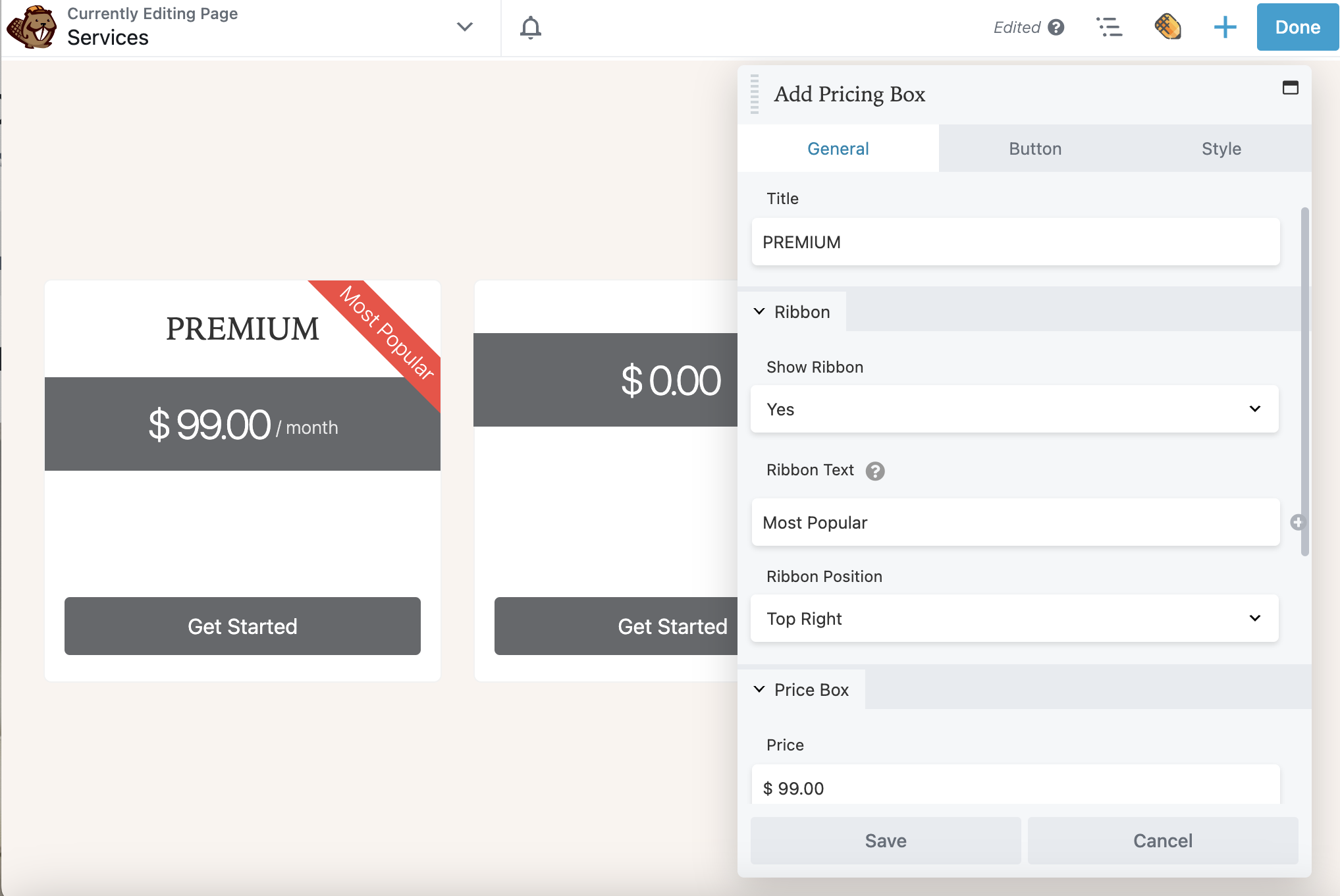This screenshot has width=1340, height=896.
Task: Click the drag handle icon on panel
Action: click(755, 93)
